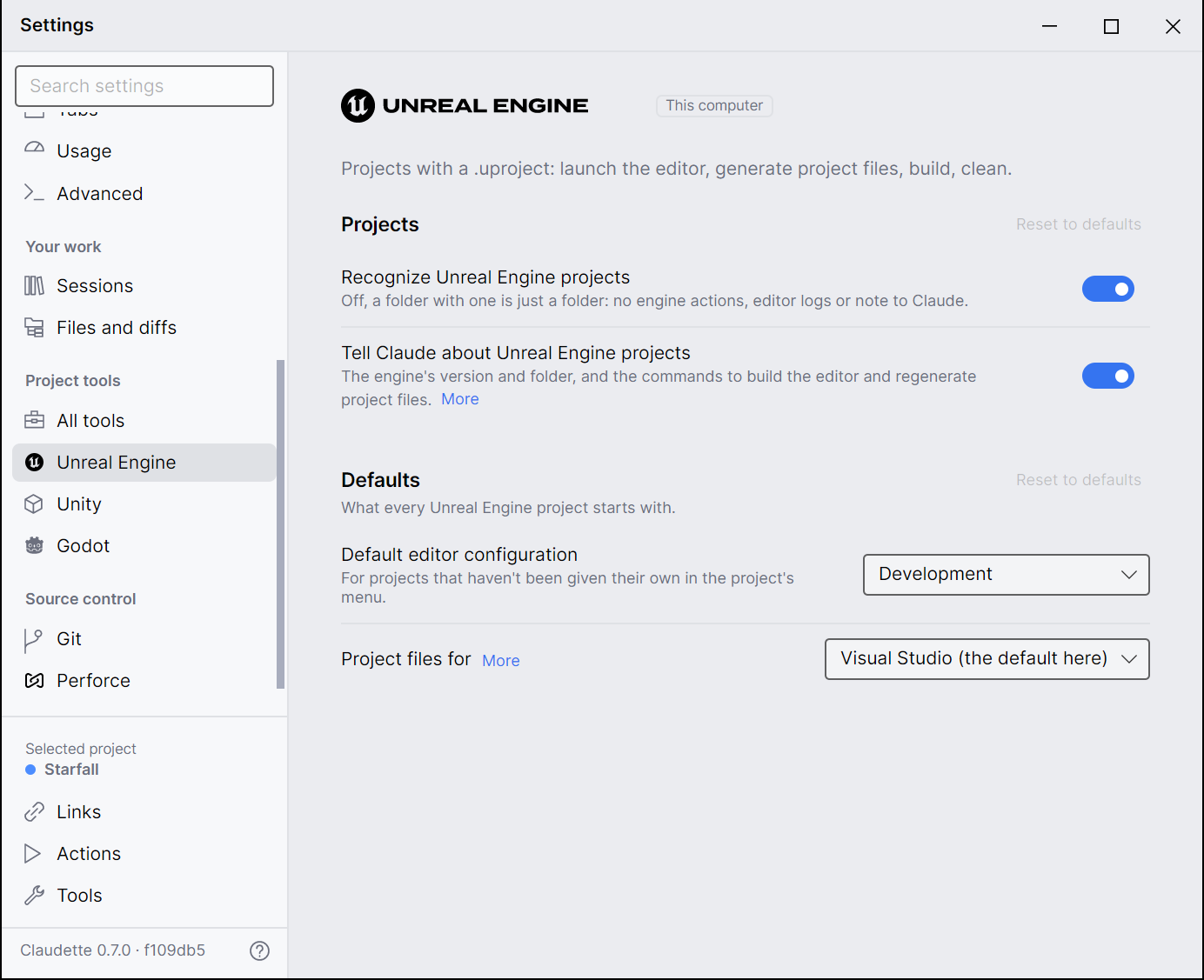Open Tools for the selected project
Screen dimensions: 1204x980
pyautogui.click(x=144, y=895)
